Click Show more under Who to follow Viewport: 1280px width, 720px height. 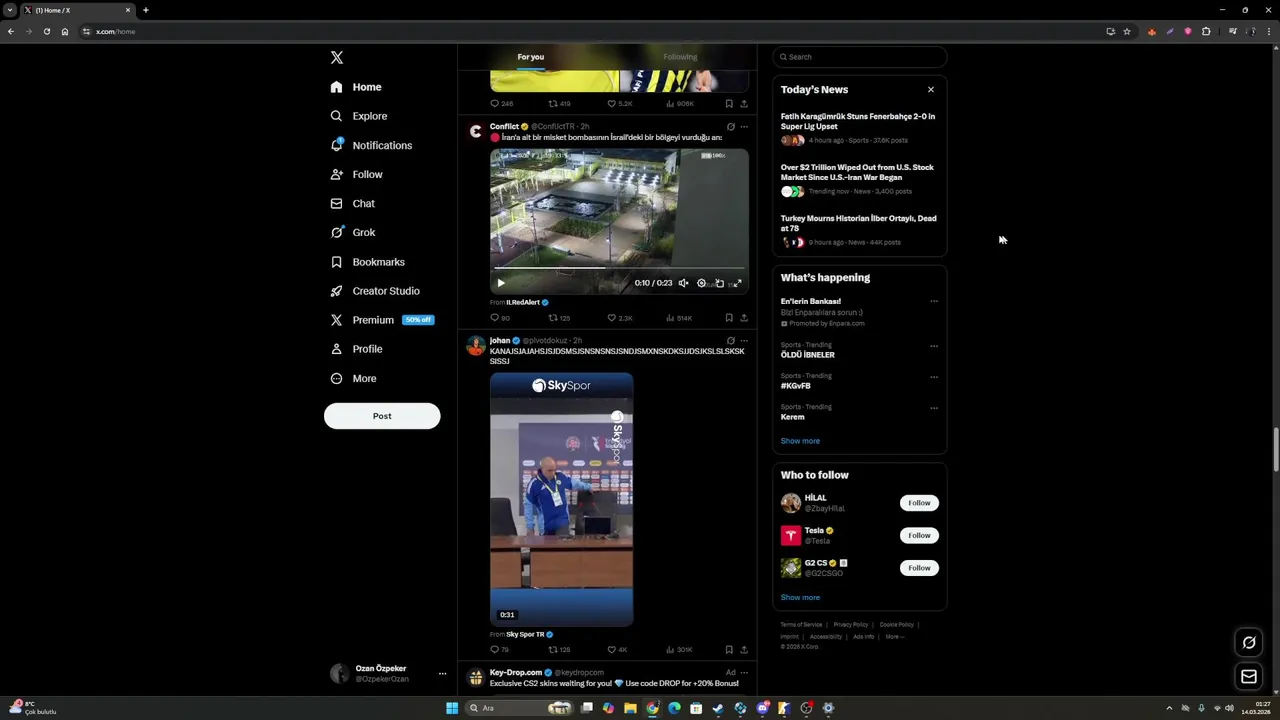800,598
